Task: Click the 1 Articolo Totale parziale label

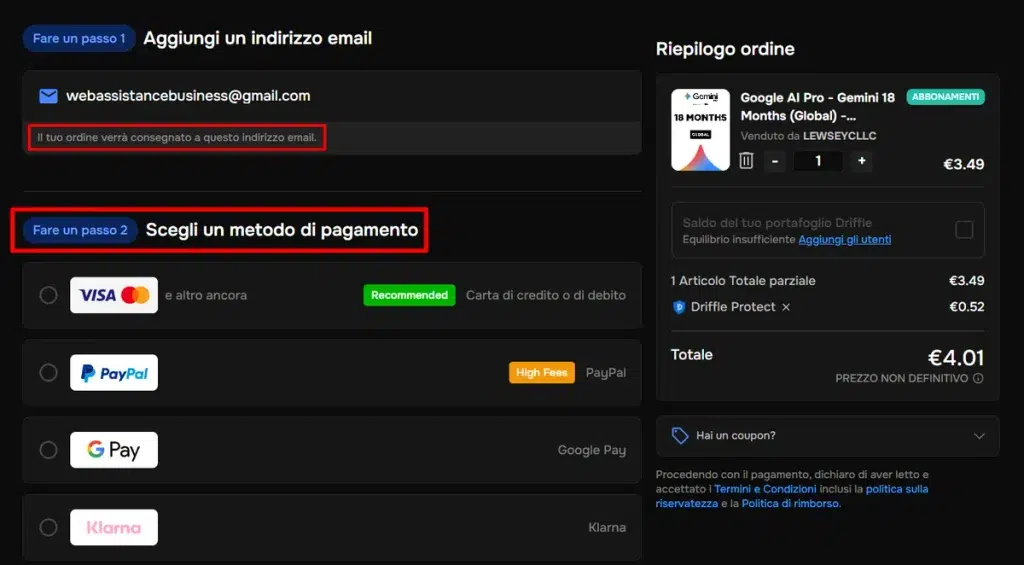Action: point(743,281)
